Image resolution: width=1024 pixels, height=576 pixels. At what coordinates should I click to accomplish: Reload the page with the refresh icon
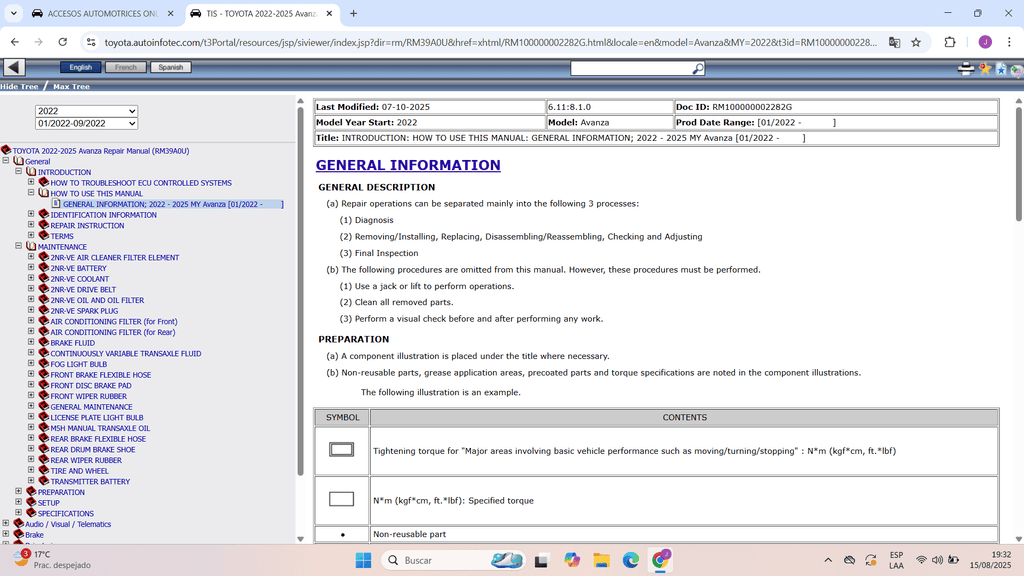pos(63,42)
